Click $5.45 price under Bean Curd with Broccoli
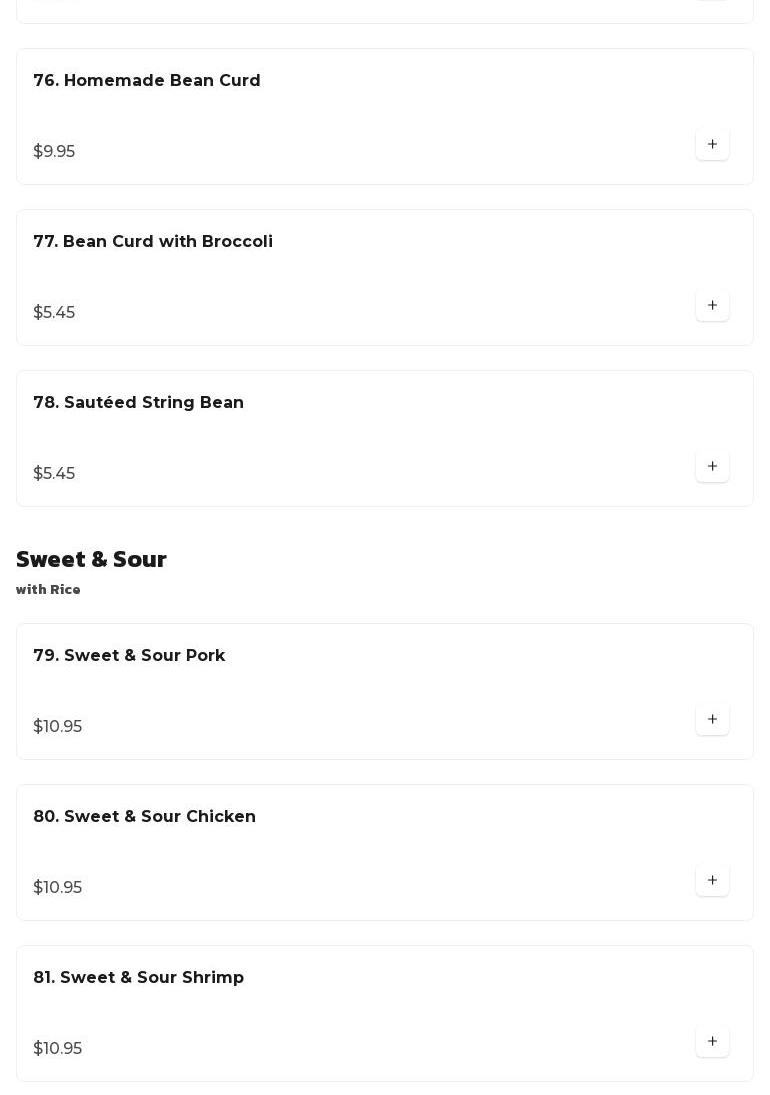Viewport: 770px width, 1095px height. click(54, 312)
